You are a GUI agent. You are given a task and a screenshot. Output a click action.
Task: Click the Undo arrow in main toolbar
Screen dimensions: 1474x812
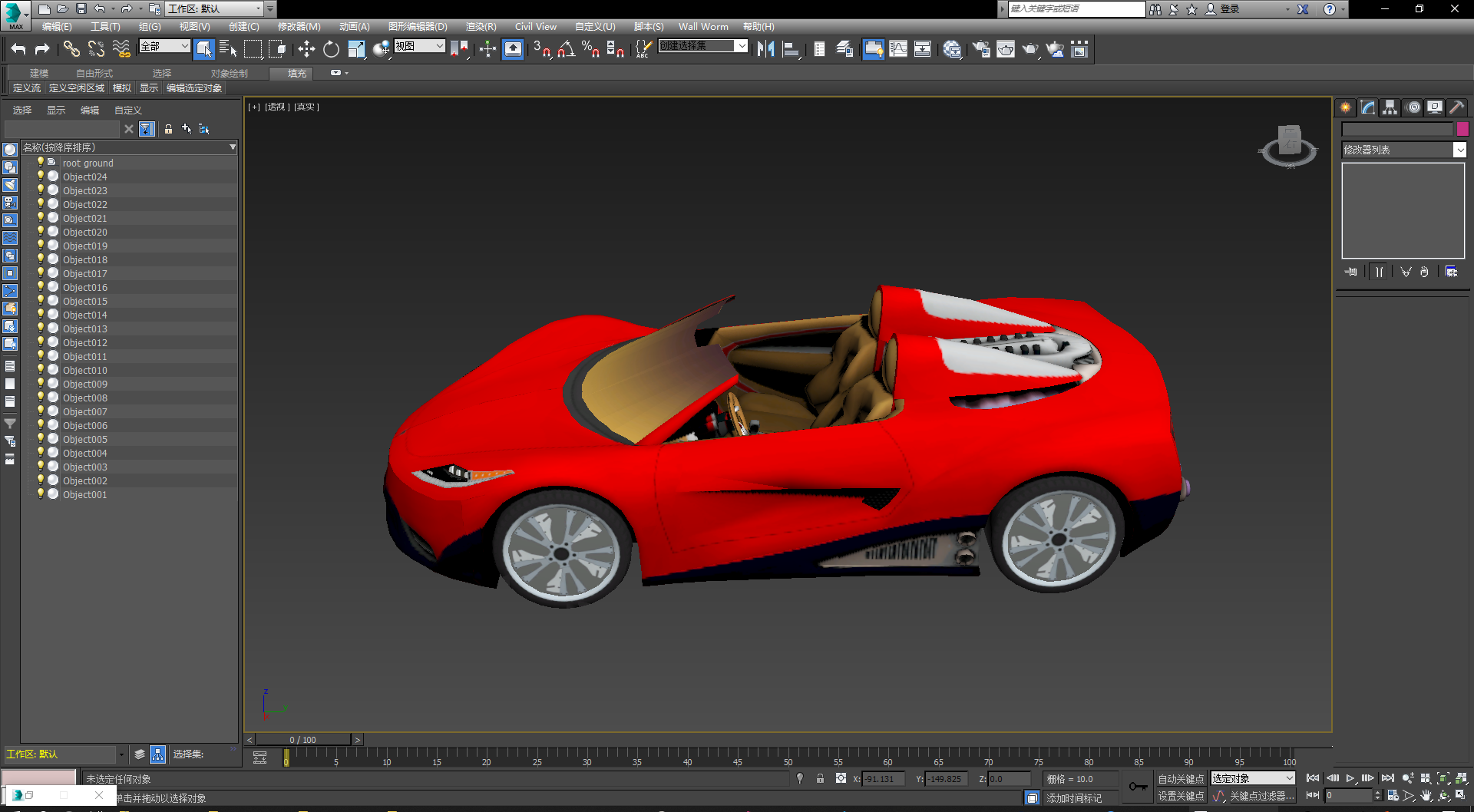18,50
